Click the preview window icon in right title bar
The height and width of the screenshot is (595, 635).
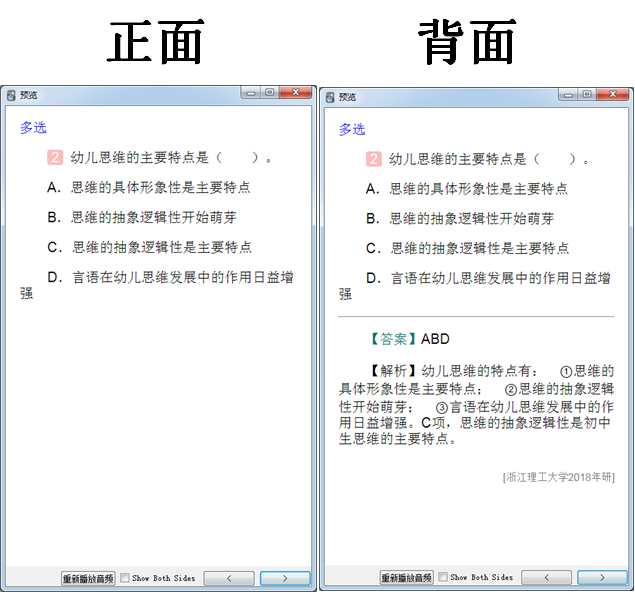330,97
